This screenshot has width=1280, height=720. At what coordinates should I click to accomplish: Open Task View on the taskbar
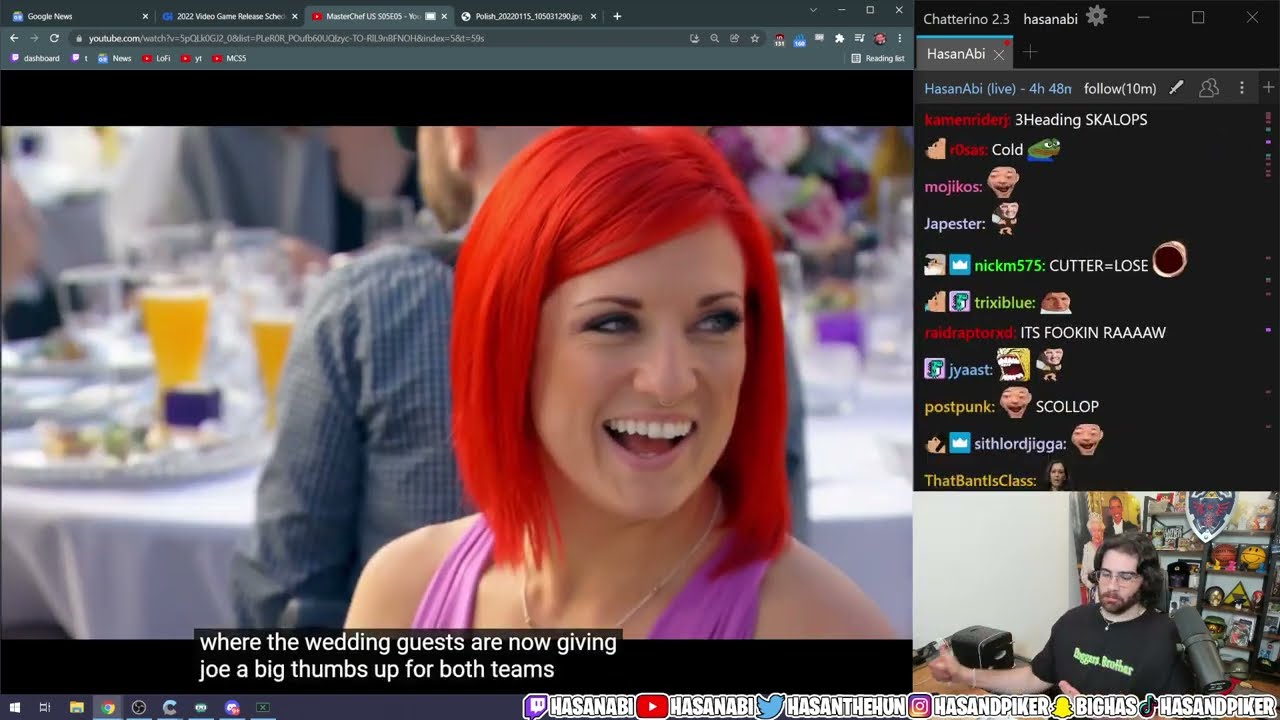pos(45,708)
